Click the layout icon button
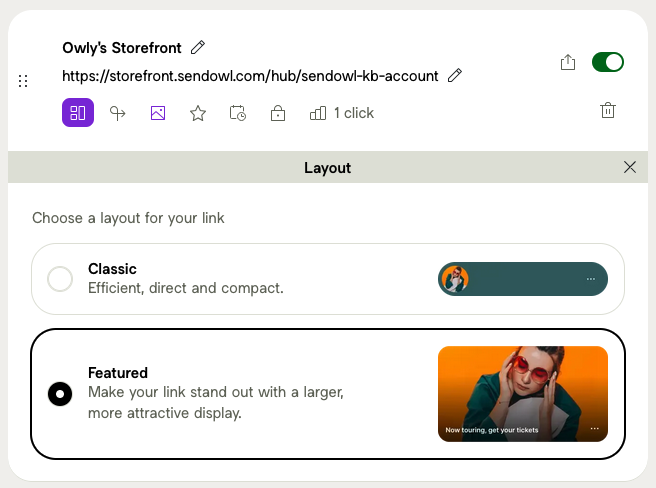Viewport: 656px width, 488px height. (x=78, y=113)
